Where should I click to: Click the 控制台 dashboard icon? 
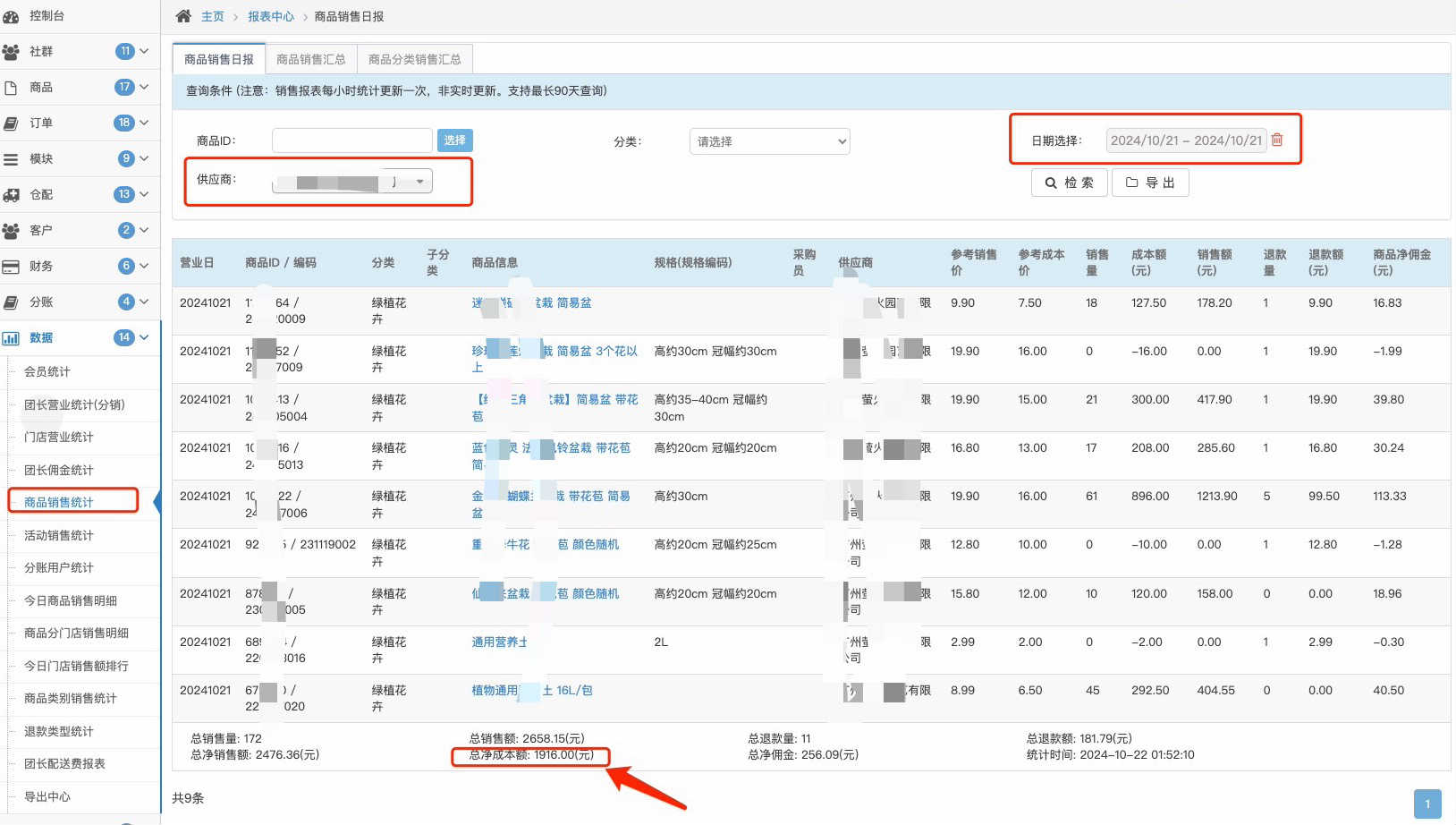[x=11, y=16]
